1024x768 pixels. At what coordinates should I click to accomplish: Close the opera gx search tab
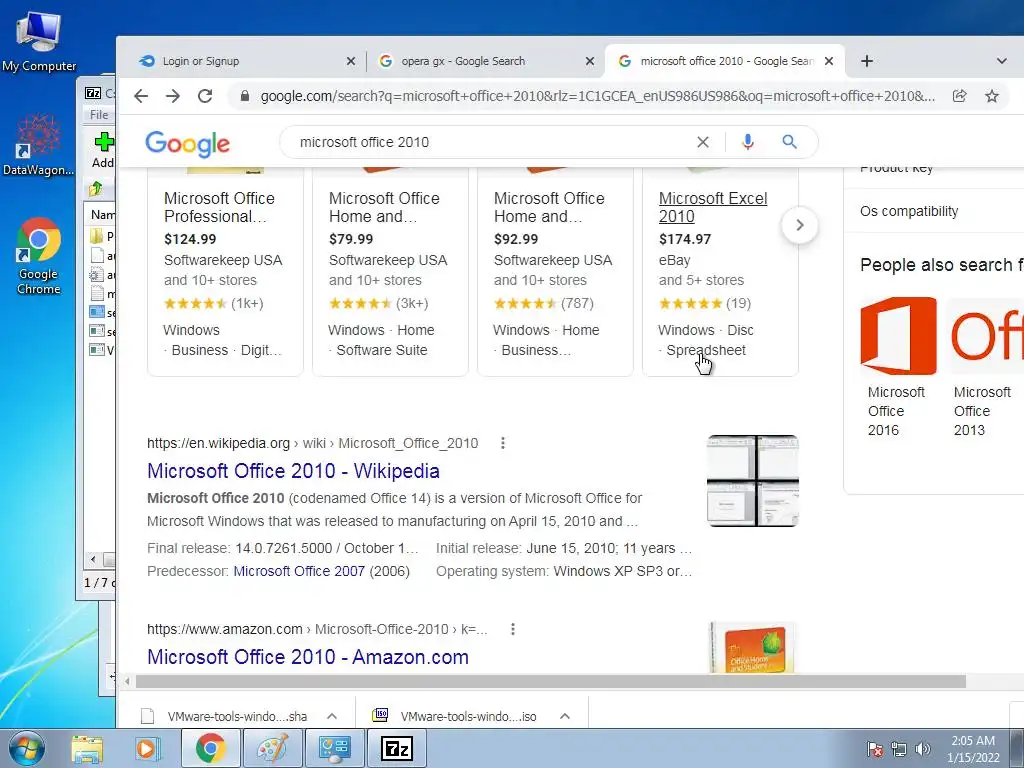[x=590, y=61]
